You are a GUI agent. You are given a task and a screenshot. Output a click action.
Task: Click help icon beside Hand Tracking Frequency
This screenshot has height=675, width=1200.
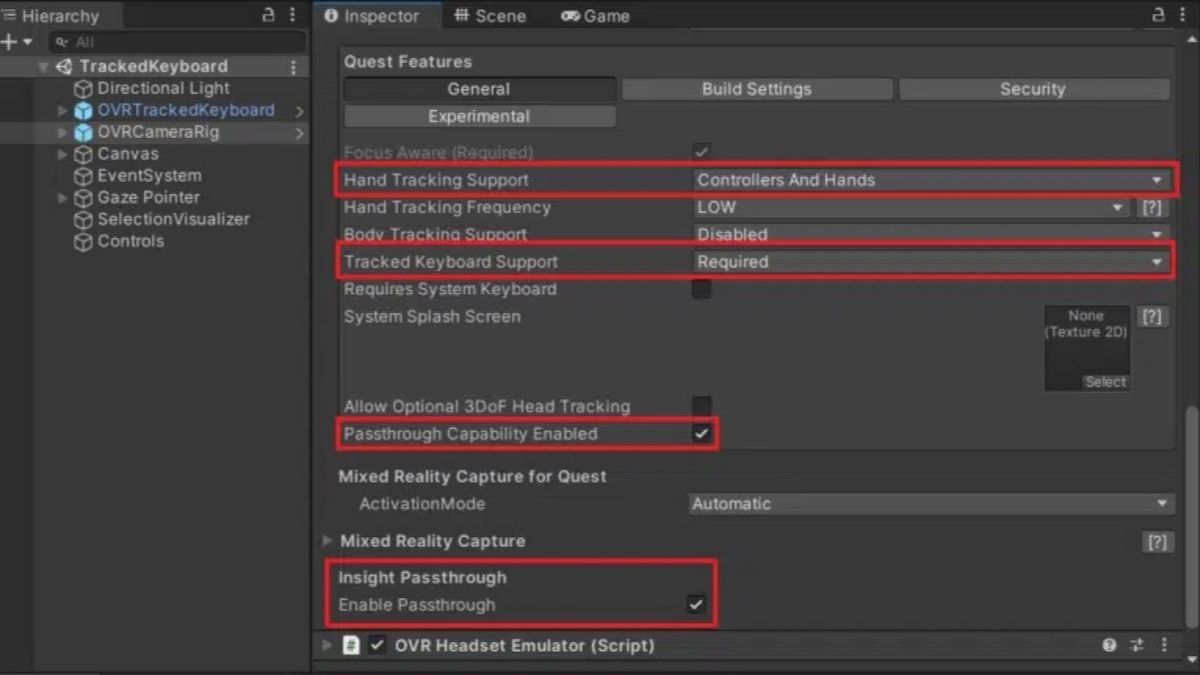[x=1152, y=208]
